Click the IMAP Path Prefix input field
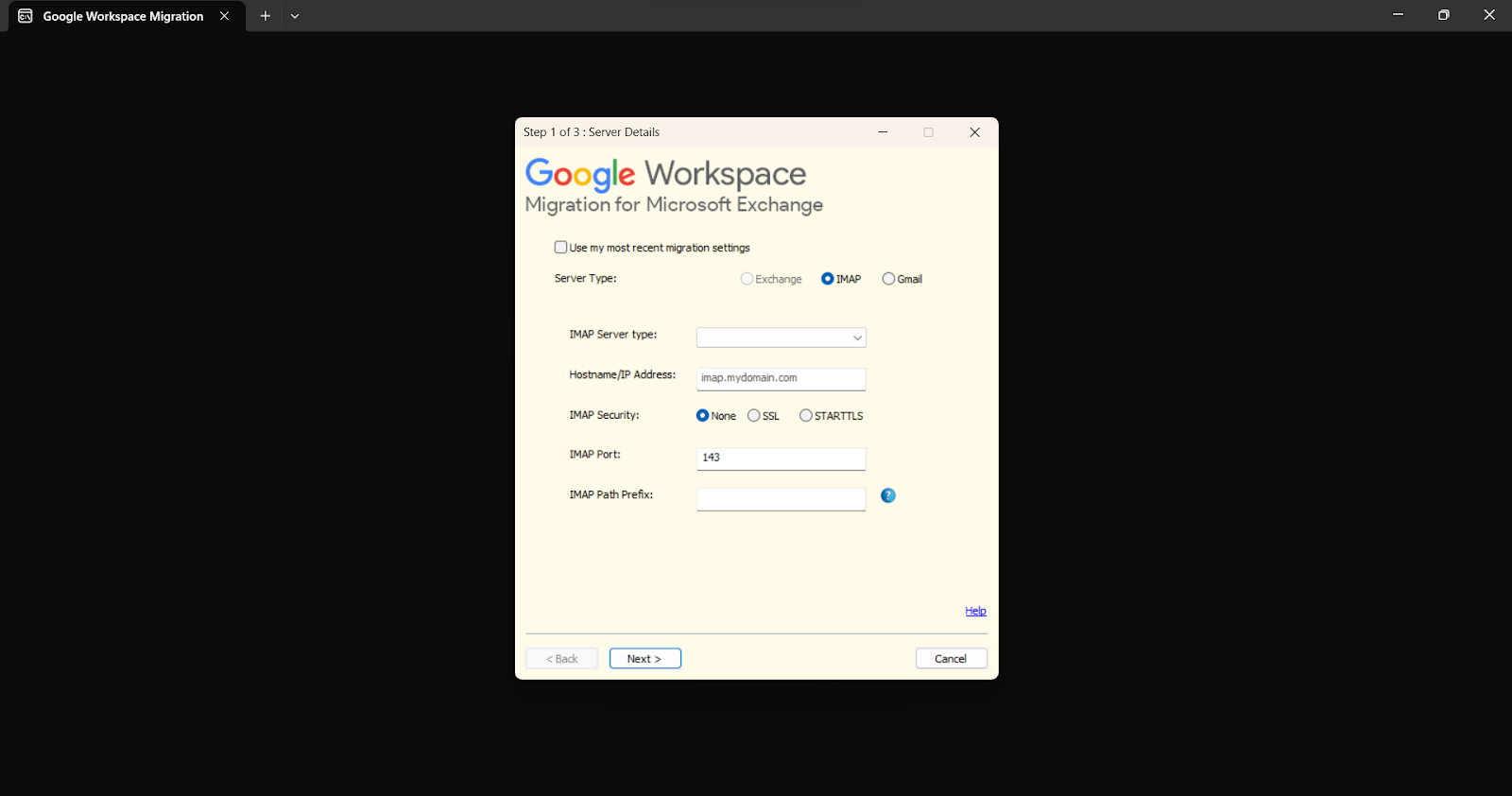Image resolution: width=1512 pixels, height=796 pixels. (x=781, y=499)
